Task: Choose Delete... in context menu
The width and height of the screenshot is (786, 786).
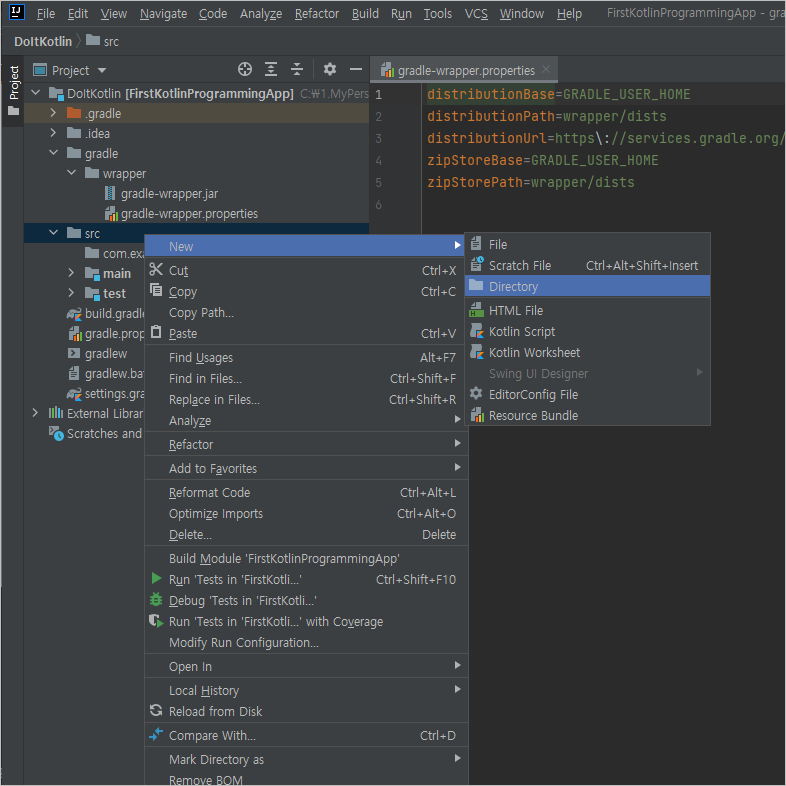Action: tap(306, 534)
